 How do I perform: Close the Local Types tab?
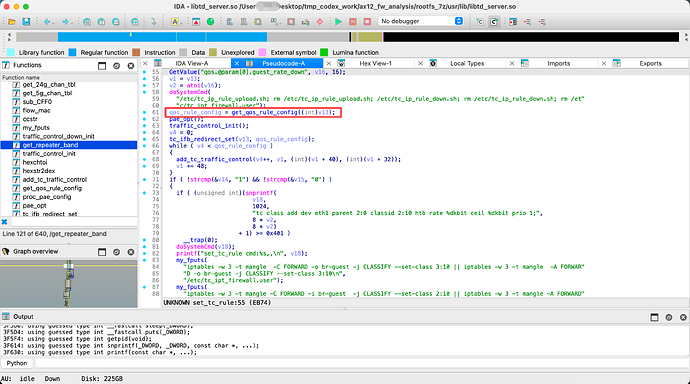420,63
